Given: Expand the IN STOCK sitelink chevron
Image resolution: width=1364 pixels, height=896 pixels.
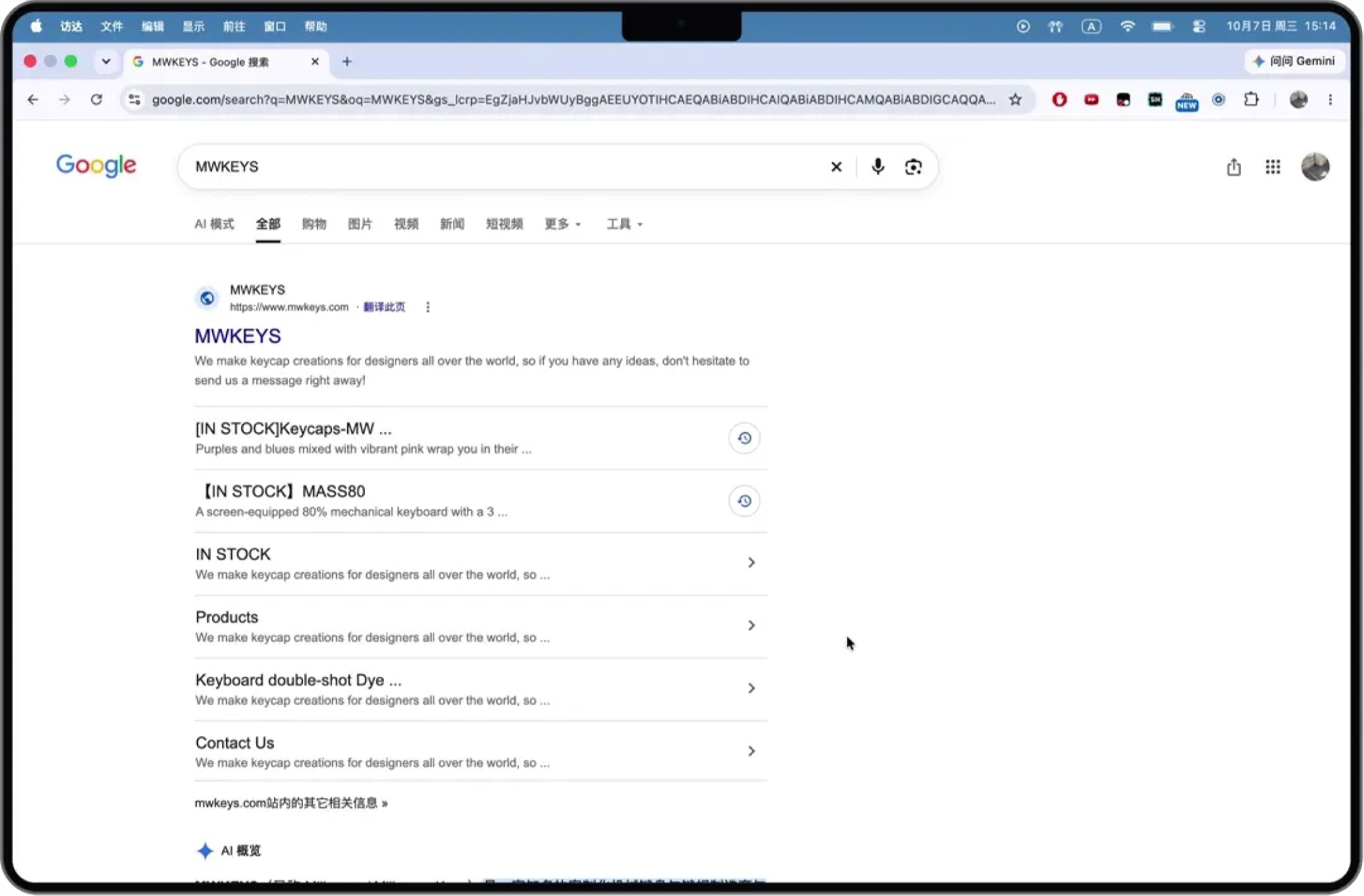Looking at the screenshot, I should (751, 562).
